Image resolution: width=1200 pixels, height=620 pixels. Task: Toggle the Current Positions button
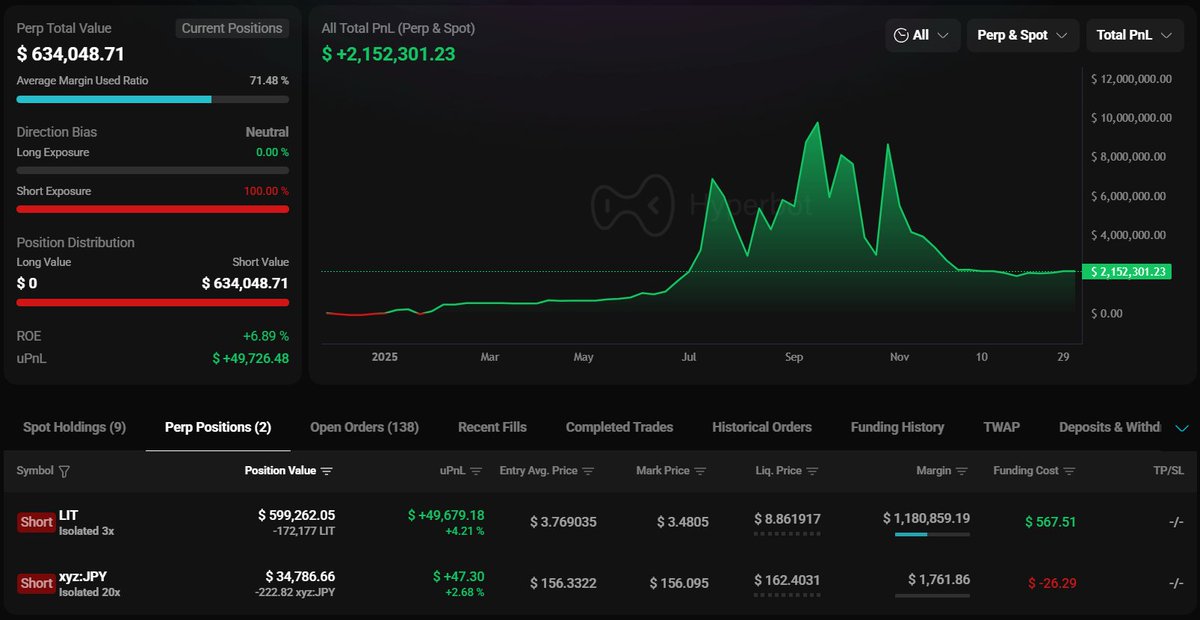(x=232, y=28)
